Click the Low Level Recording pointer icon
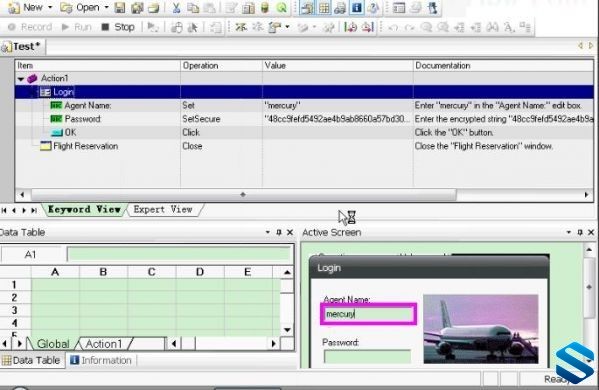The image size is (599, 390). point(193,27)
